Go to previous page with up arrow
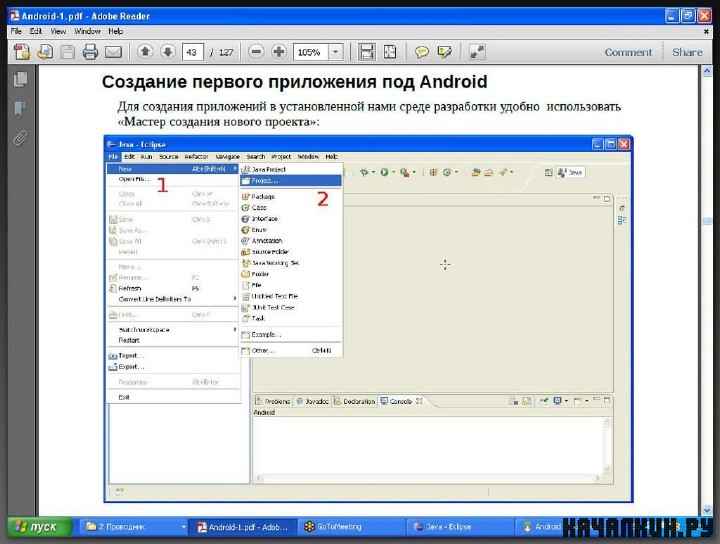The width and height of the screenshot is (720, 544). [145, 52]
